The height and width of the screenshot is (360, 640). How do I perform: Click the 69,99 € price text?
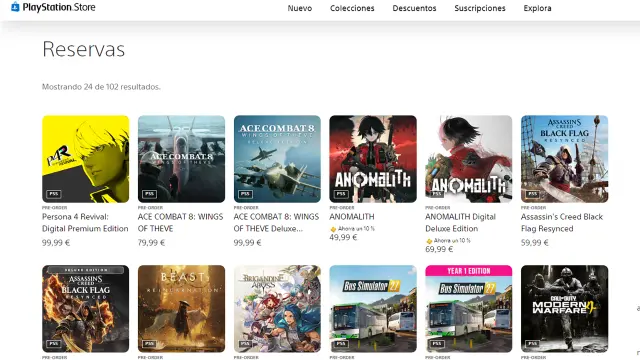(439, 249)
